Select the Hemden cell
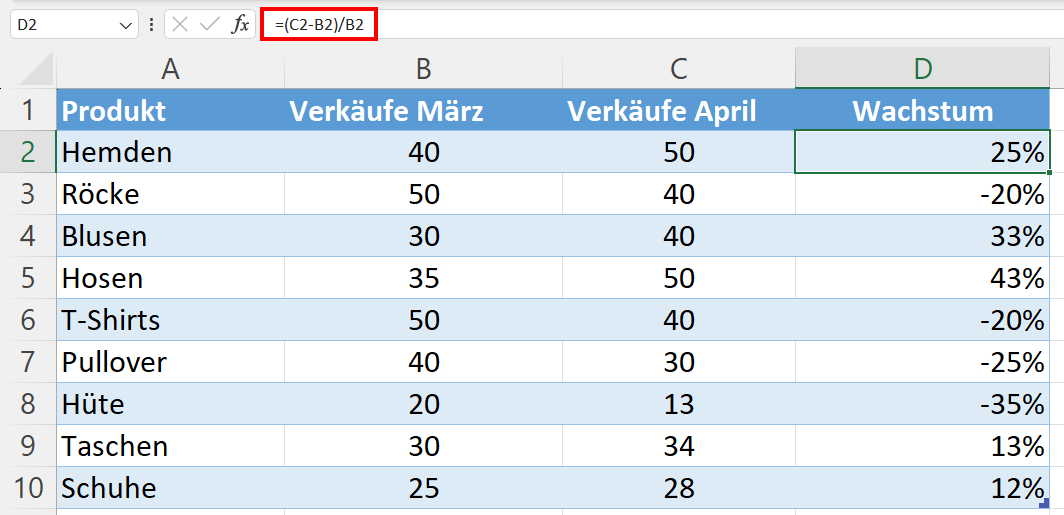 pyautogui.click(x=170, y=152)
